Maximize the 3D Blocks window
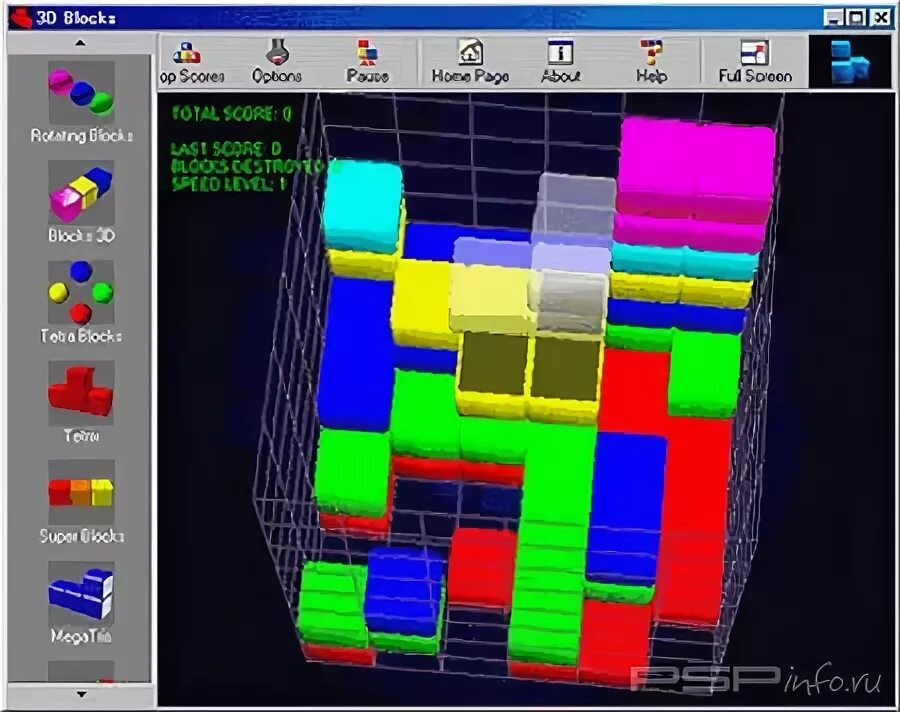Viewport: 900px width, 712px height. [856, 18]
